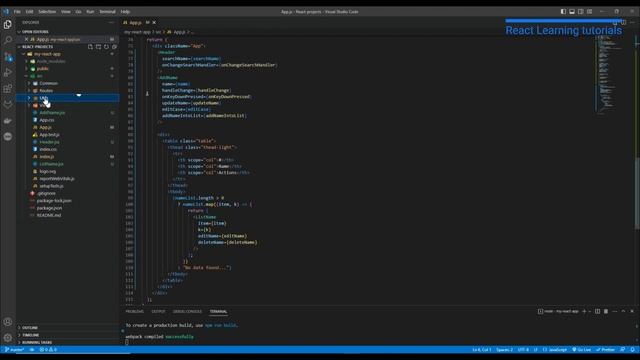Open Source Control view in activity bar
The height and width of the screenshot is (360, 640).
8,56
